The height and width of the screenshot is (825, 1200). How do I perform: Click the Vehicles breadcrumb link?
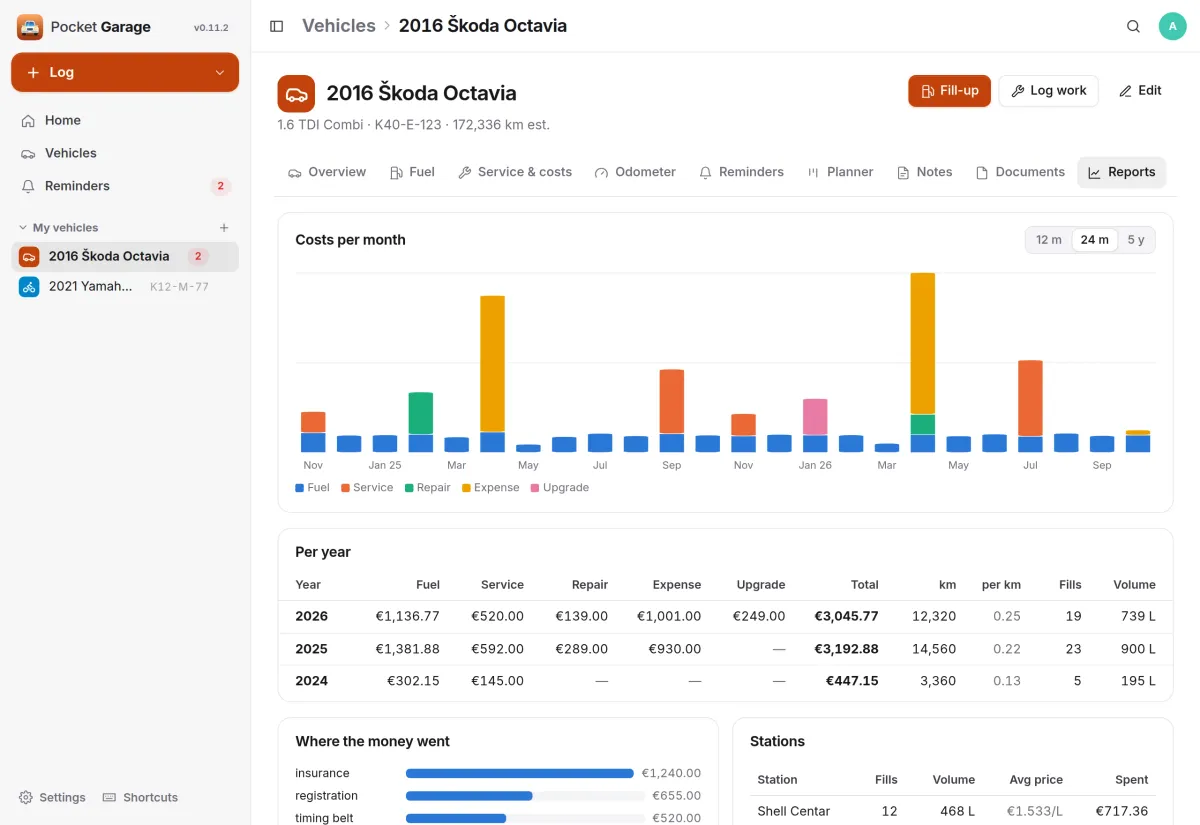[x=339, y=26]
